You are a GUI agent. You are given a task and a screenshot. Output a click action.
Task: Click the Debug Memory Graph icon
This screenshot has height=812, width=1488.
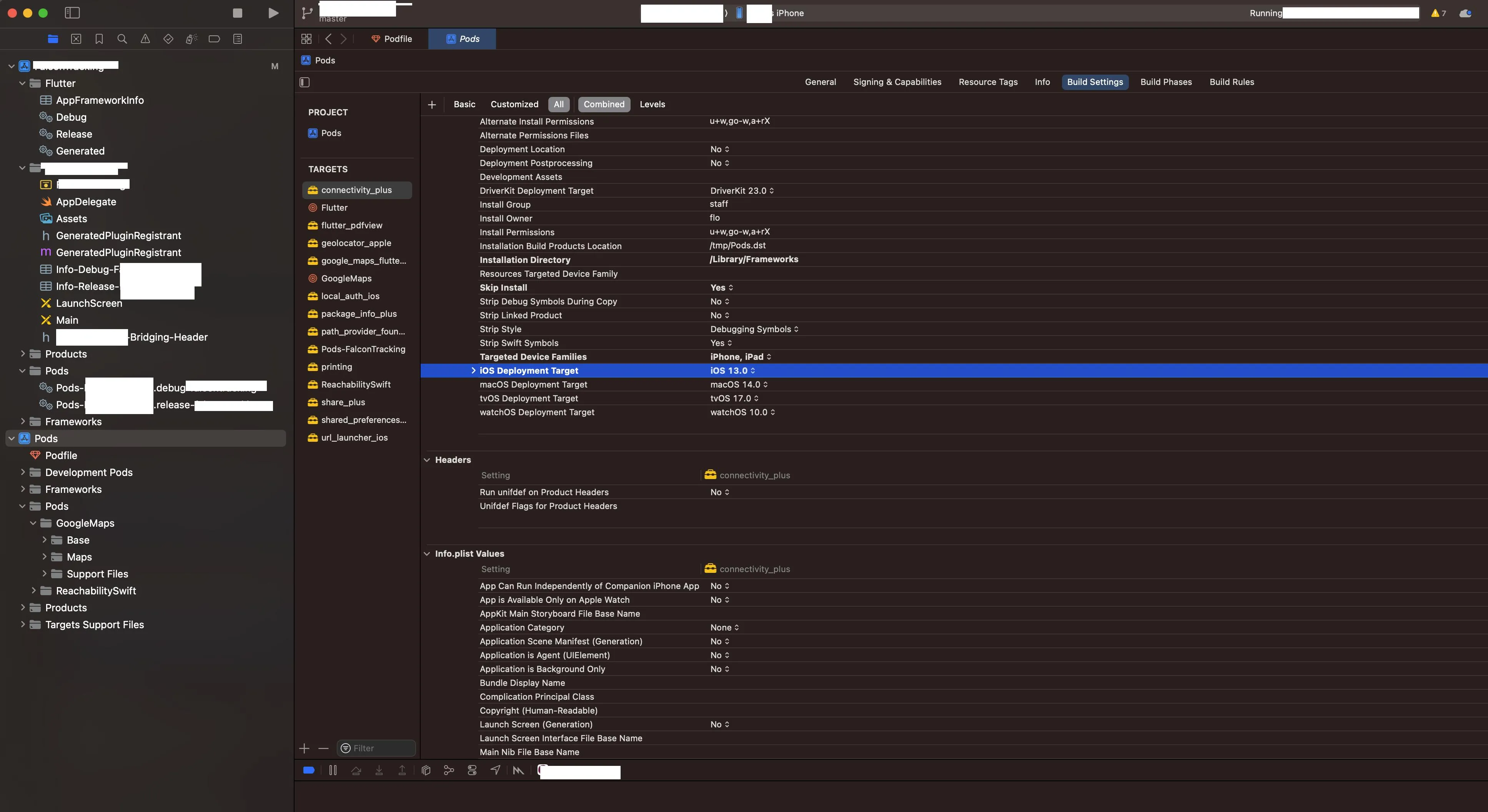(x=449, y=770)
